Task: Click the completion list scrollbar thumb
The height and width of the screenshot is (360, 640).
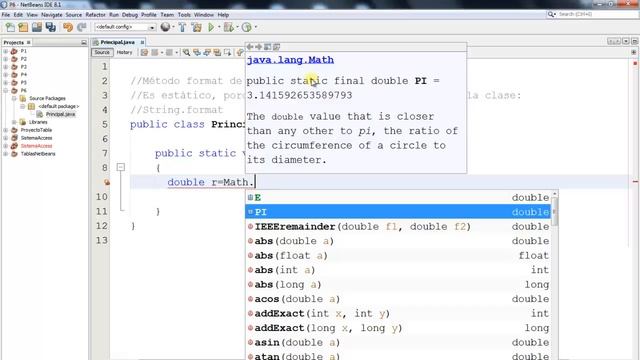Action: [554, 211]
